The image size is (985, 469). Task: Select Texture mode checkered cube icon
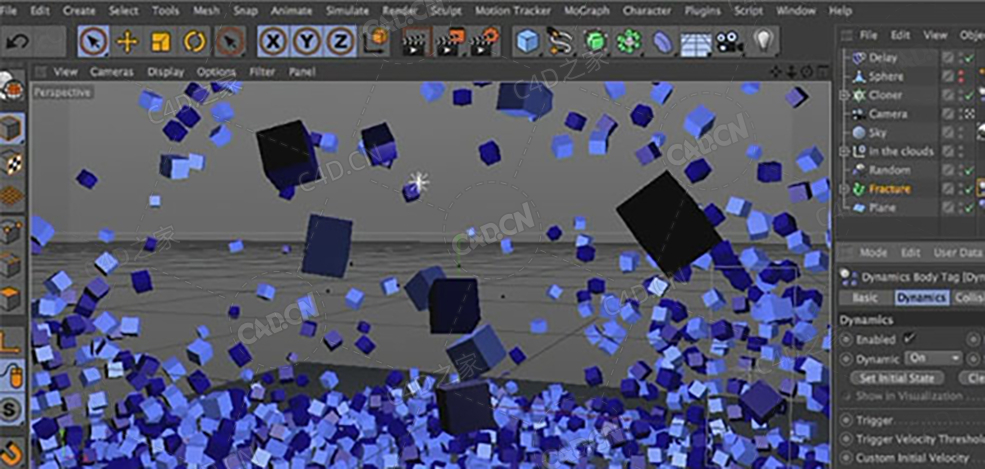(x=12, y=162)
